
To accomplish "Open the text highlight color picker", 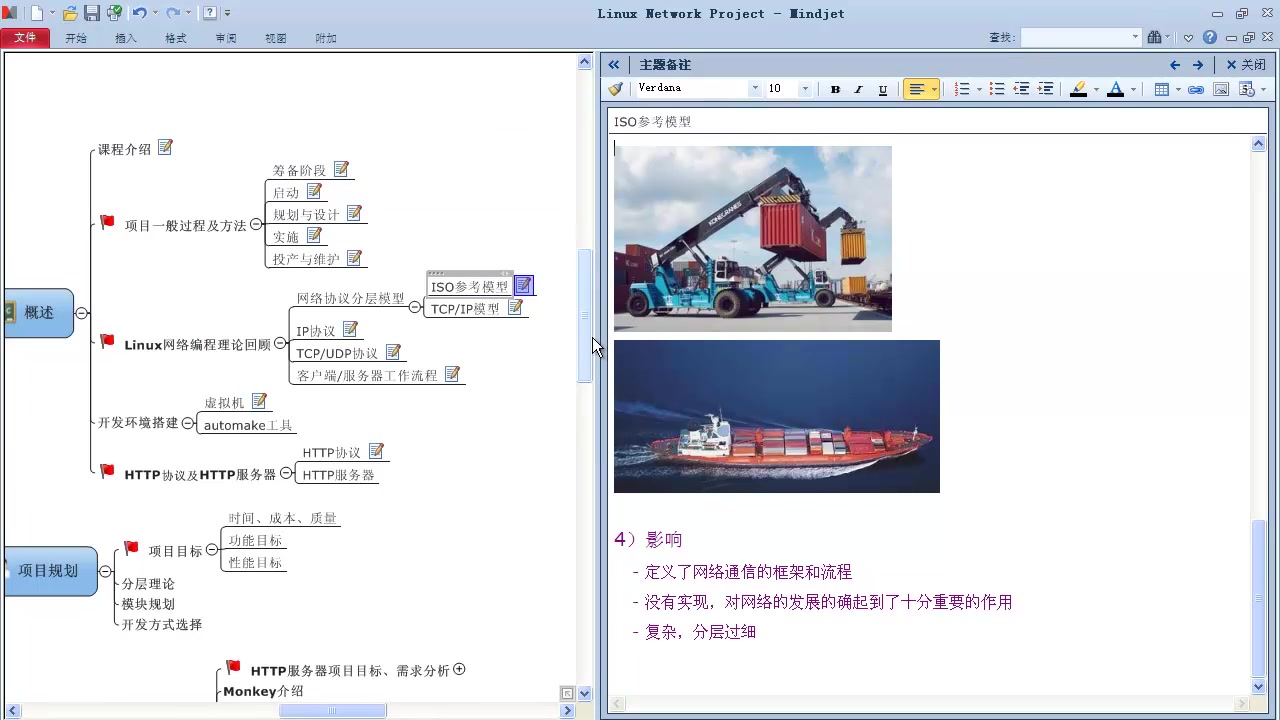I will [x=1096, y=89].
